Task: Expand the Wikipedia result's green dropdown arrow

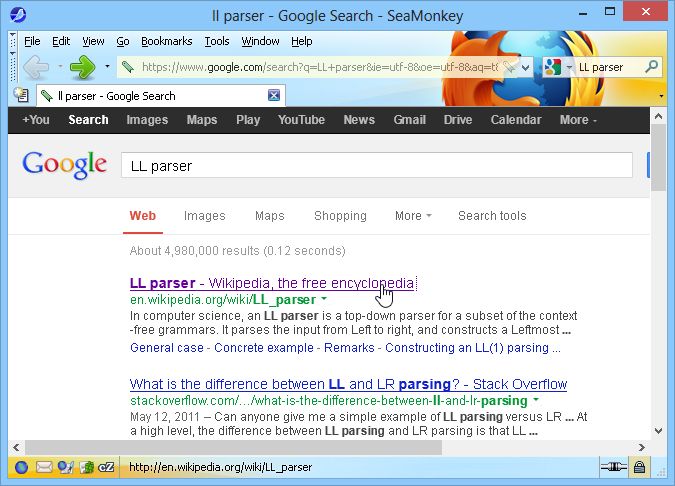Action: click(324, 298)
